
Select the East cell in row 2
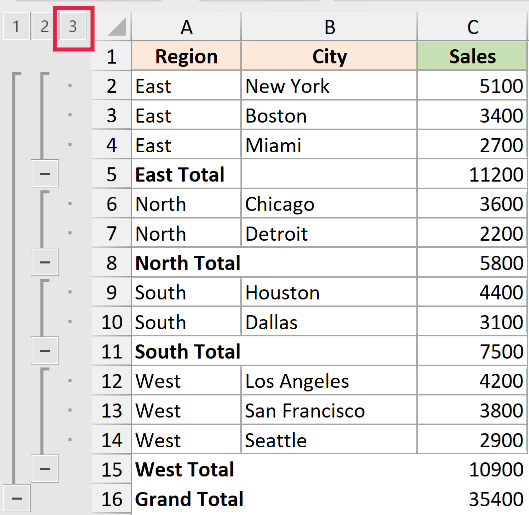pyautogui.click(x=186, y=86)
